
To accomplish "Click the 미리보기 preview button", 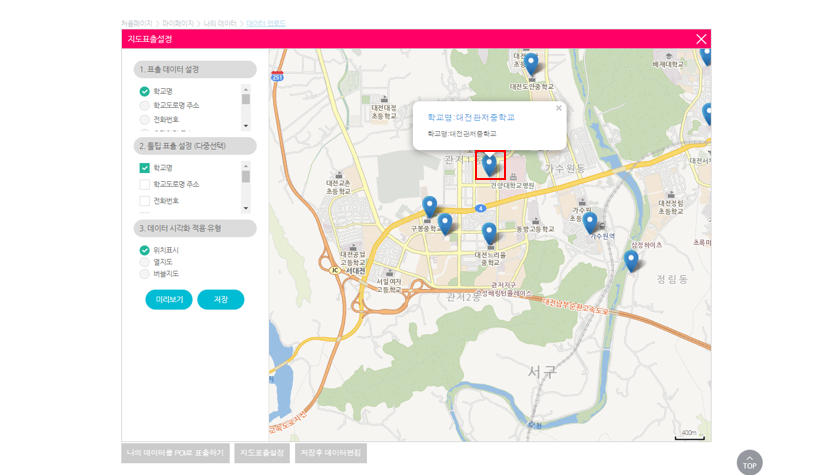I will (x=169, y=299).
